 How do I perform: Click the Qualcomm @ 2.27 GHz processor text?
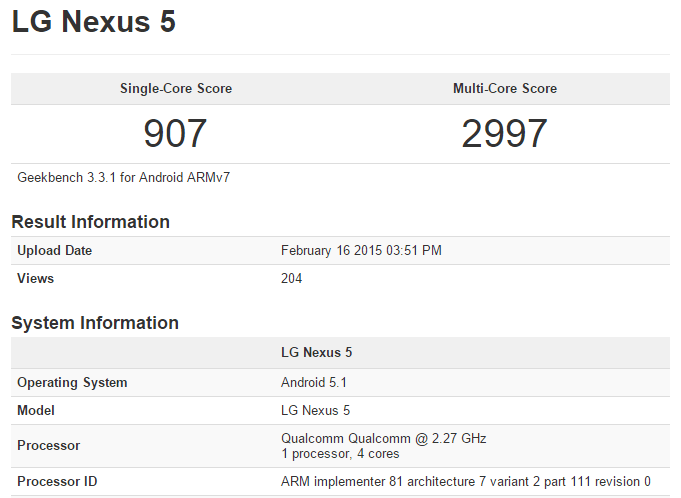point(383,439)
